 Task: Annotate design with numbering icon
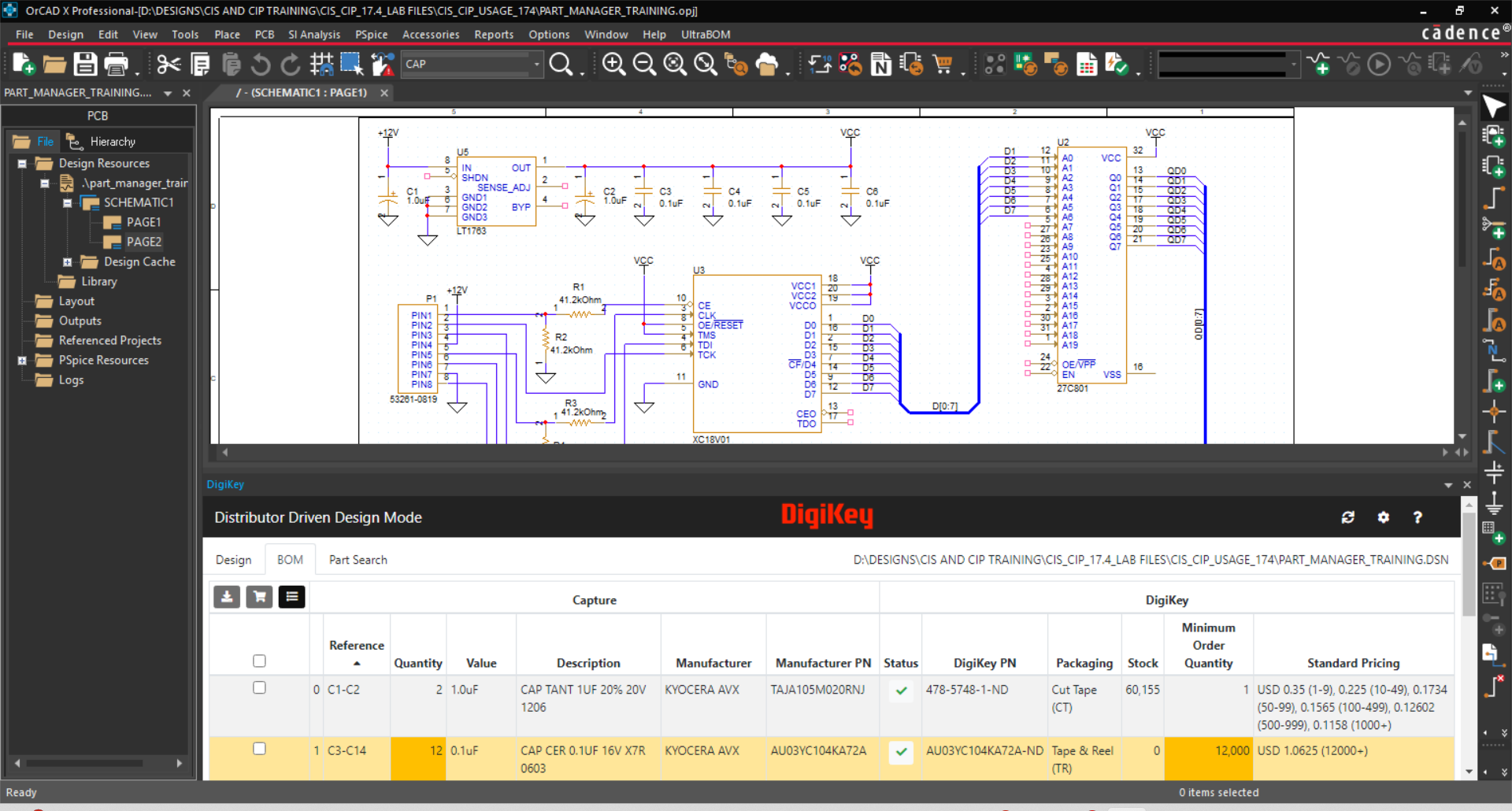tap(820, 64)
